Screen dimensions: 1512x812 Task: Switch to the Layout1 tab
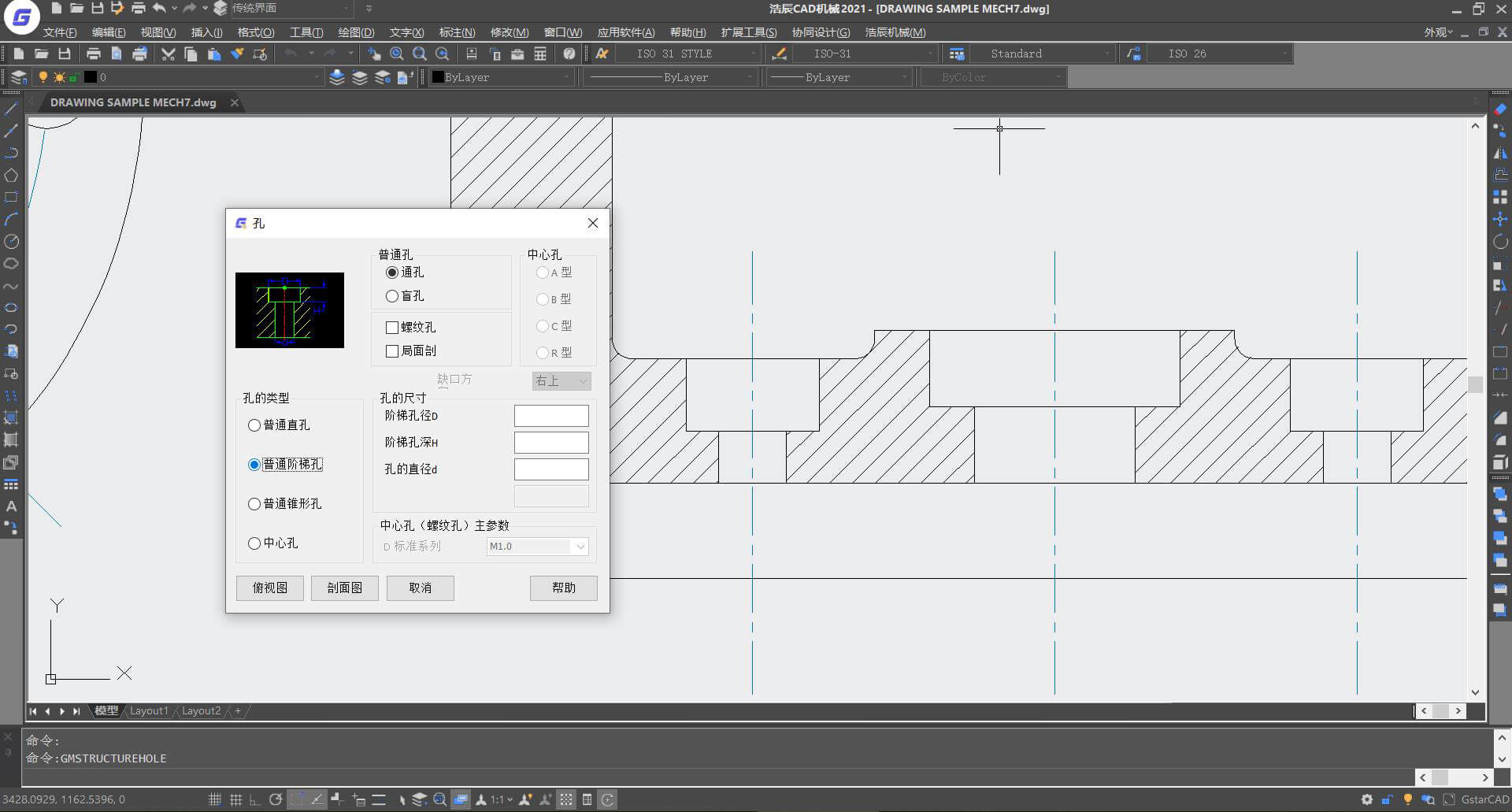click(149, 710)
